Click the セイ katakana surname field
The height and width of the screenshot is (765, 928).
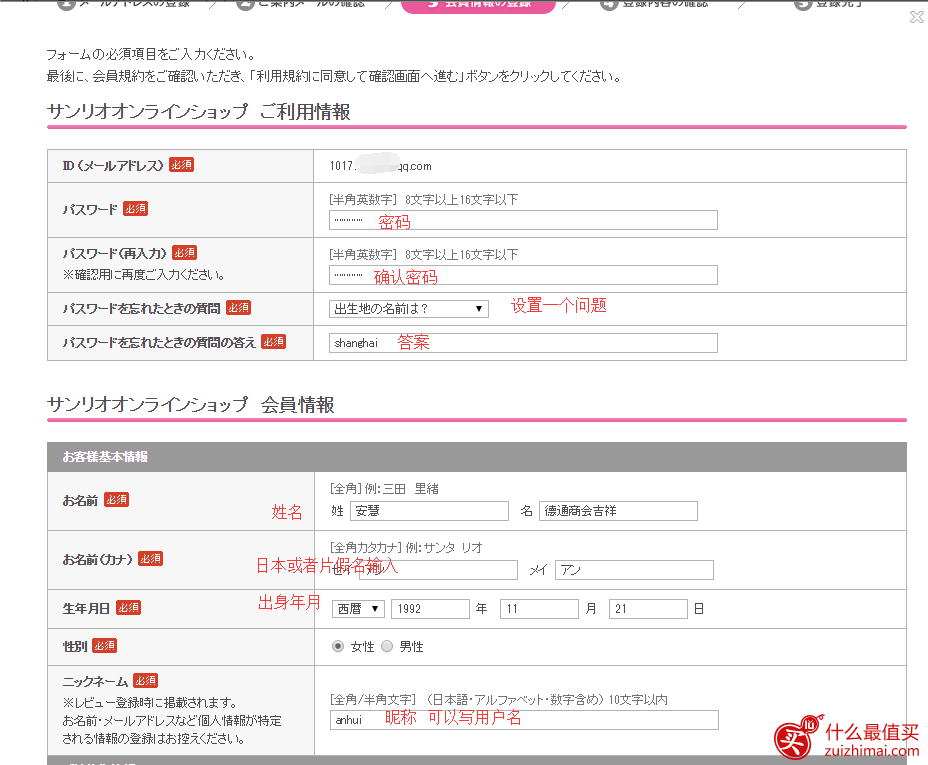(x=439, y=570)
